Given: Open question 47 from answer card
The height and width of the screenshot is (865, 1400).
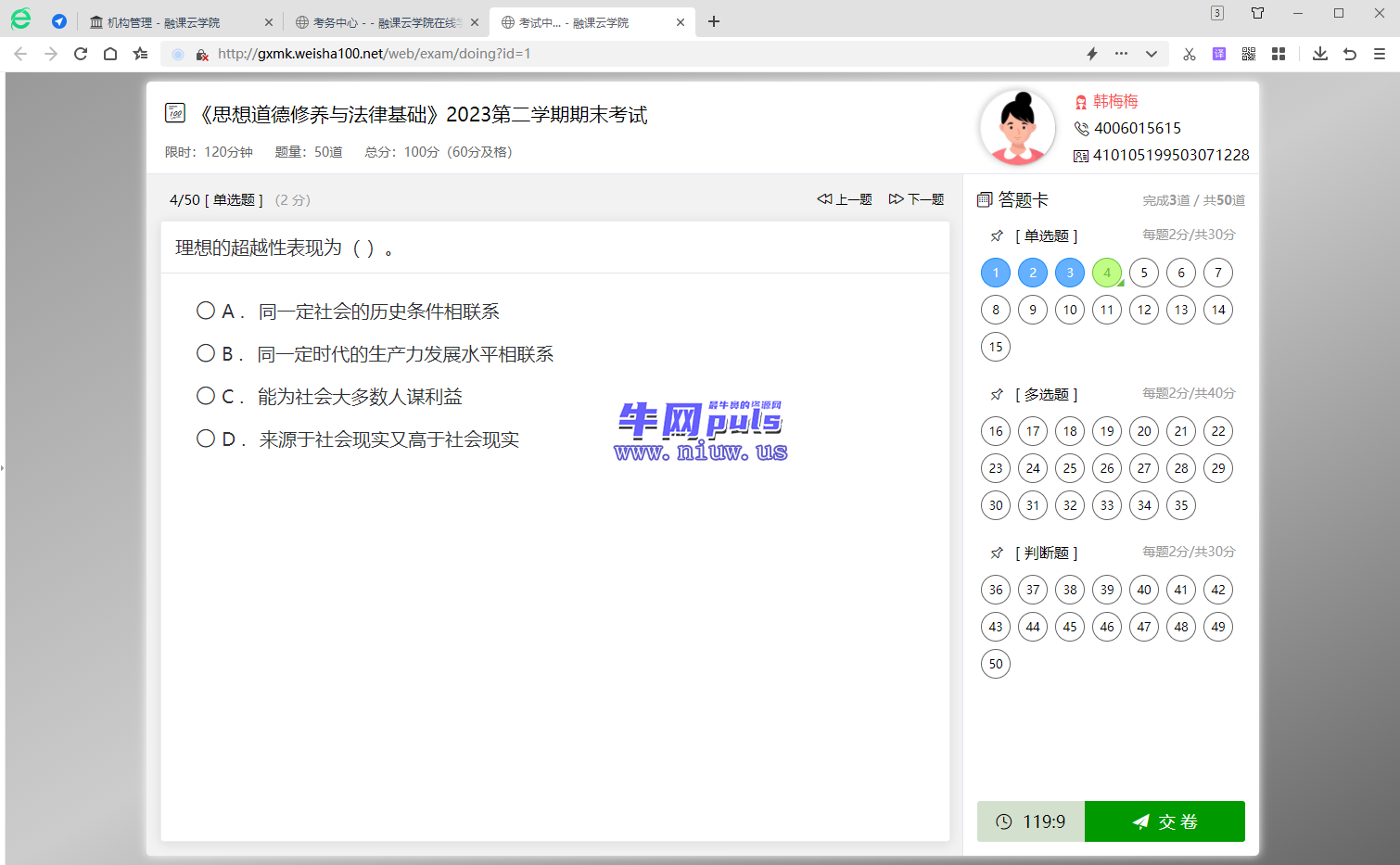Looking at the screenshot, I should point(1144,627).
